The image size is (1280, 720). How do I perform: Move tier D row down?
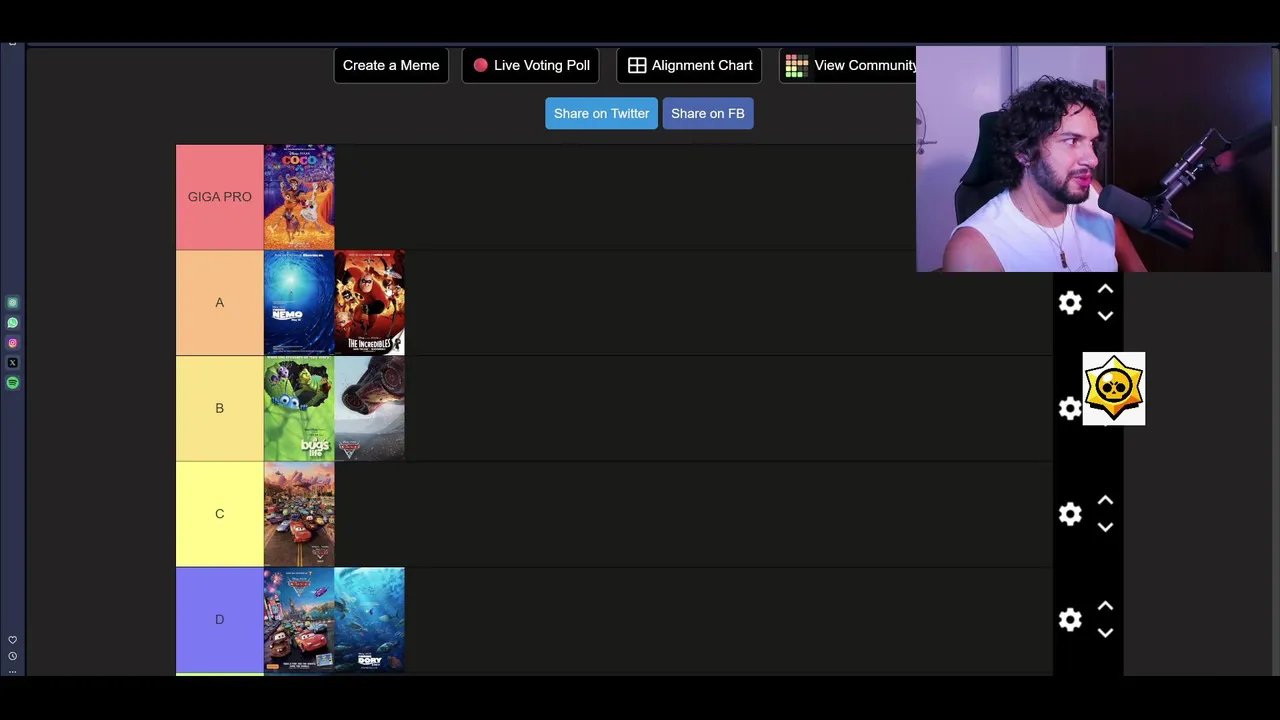point(1105,633)
